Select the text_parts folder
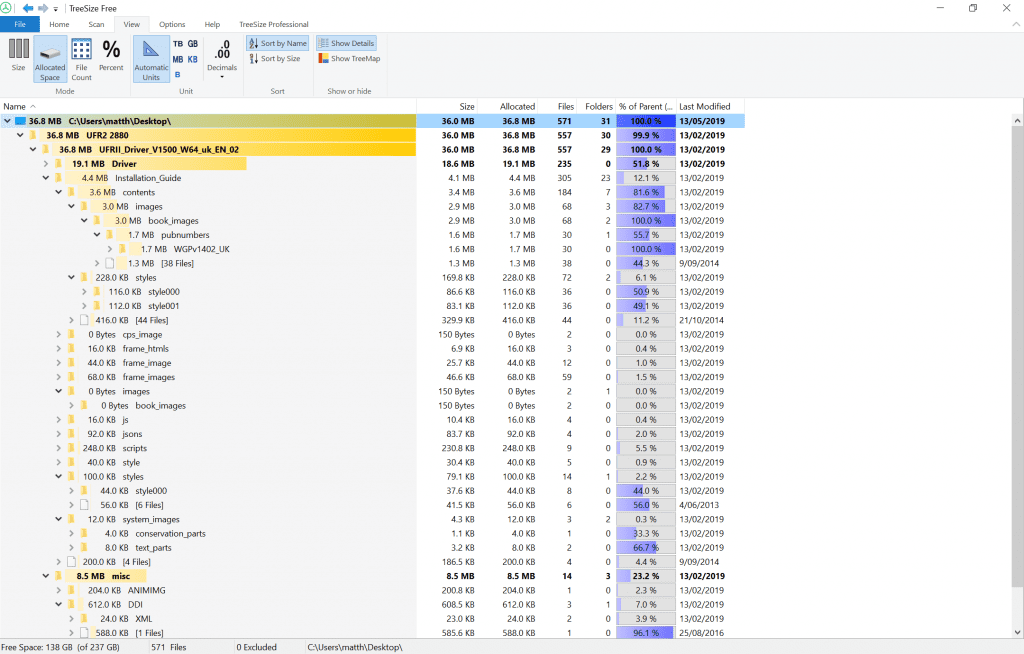The width and height of the screenshot is (1024, 654). tap(153, 548)
